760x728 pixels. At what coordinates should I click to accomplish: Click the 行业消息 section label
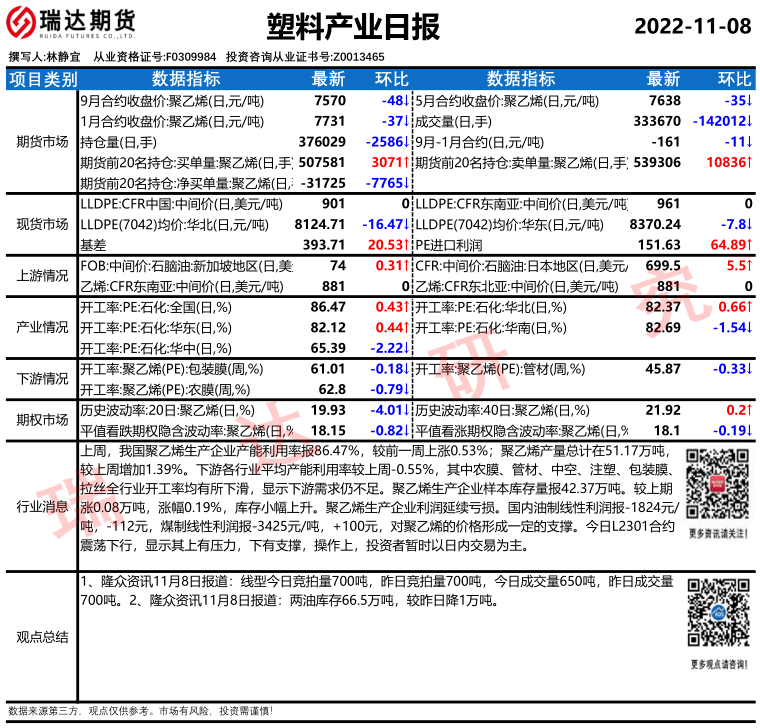(42, 506)
